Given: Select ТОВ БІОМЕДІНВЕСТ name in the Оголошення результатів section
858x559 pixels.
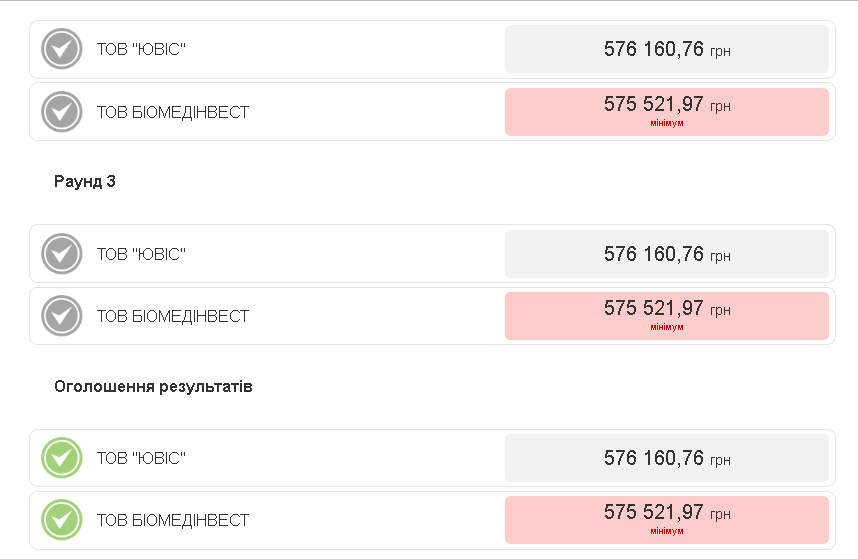Looking at the screenshot, I should [172, 520].
